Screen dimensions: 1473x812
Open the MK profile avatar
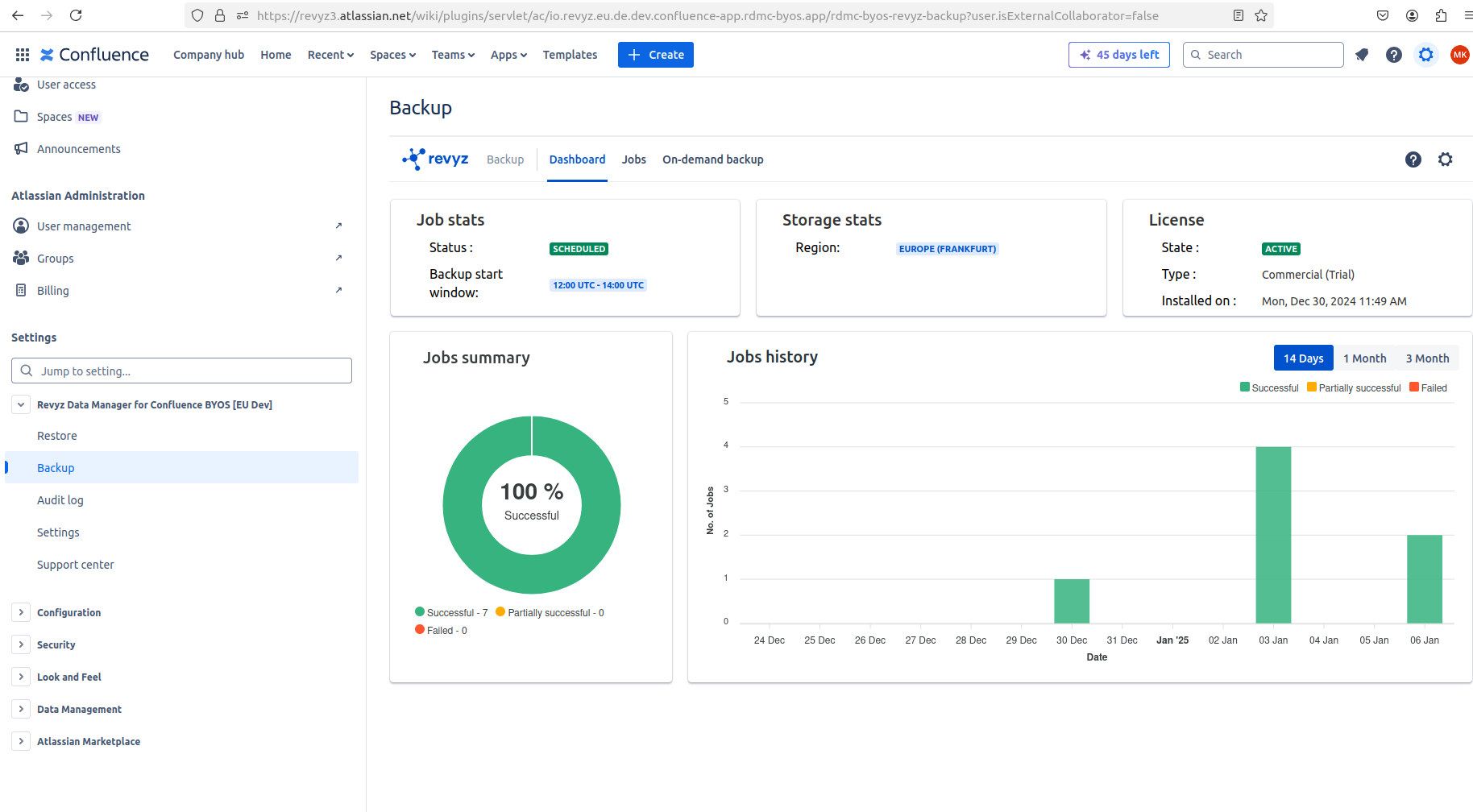point(1459,55)
